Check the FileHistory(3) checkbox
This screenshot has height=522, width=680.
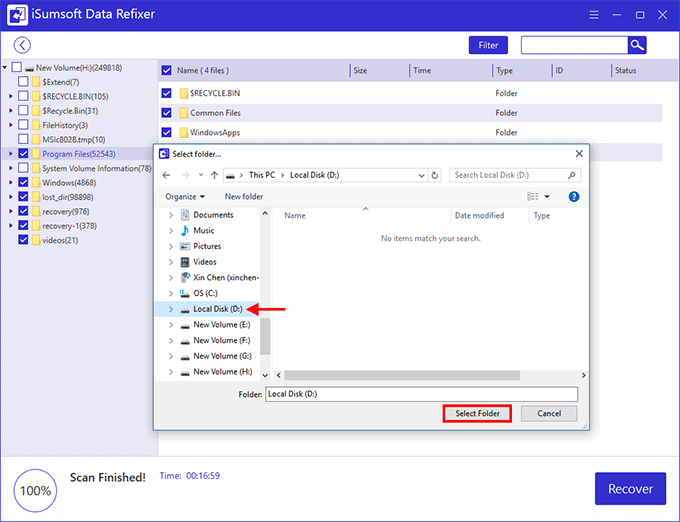23,125
